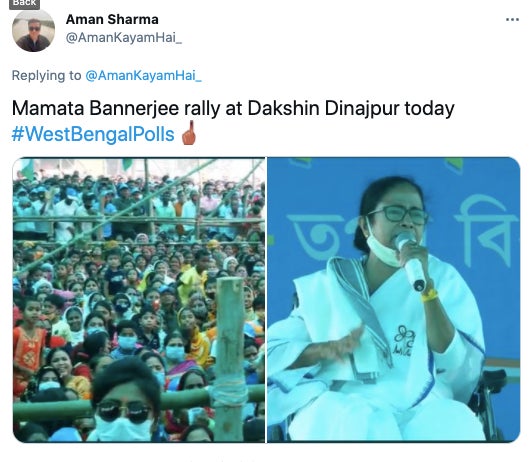Click the tweet text about Dakshin Dinajpur rally
This screenshot has height=462, width=532.
pos(233,109)
